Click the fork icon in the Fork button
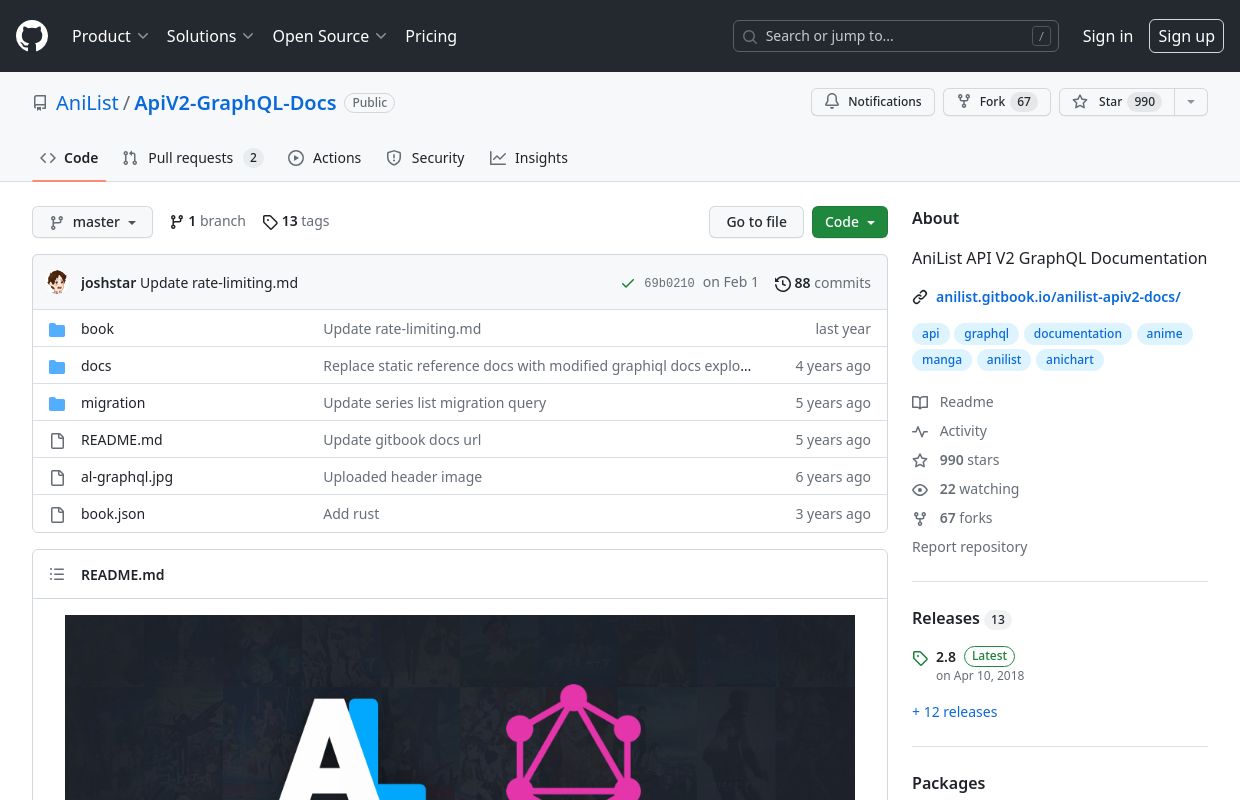The width and height of the screenshot is (1240, 800). [x=964, y=102]
